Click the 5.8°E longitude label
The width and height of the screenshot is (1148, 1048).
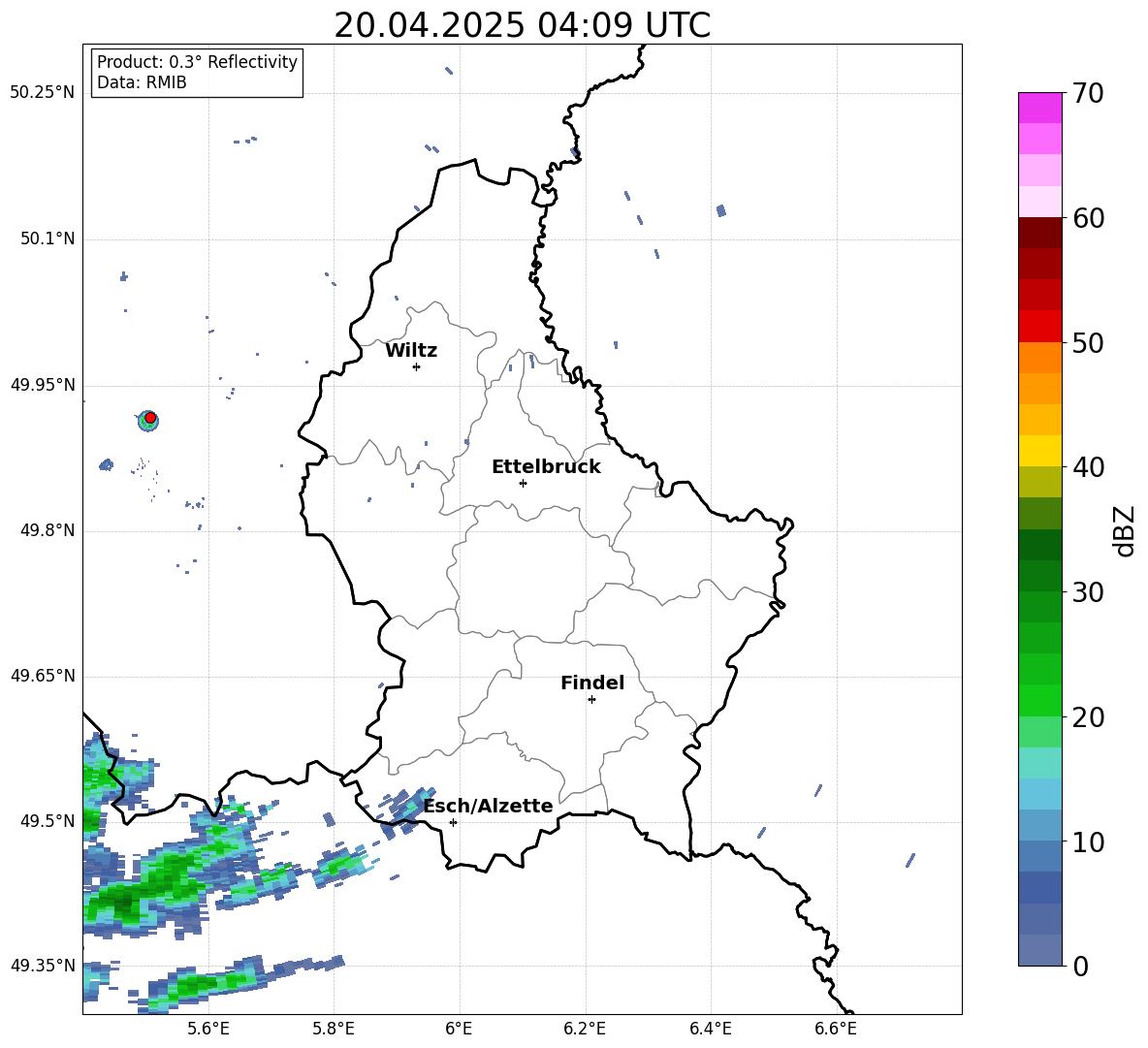pyautogui.click(x=334, y=1029)
